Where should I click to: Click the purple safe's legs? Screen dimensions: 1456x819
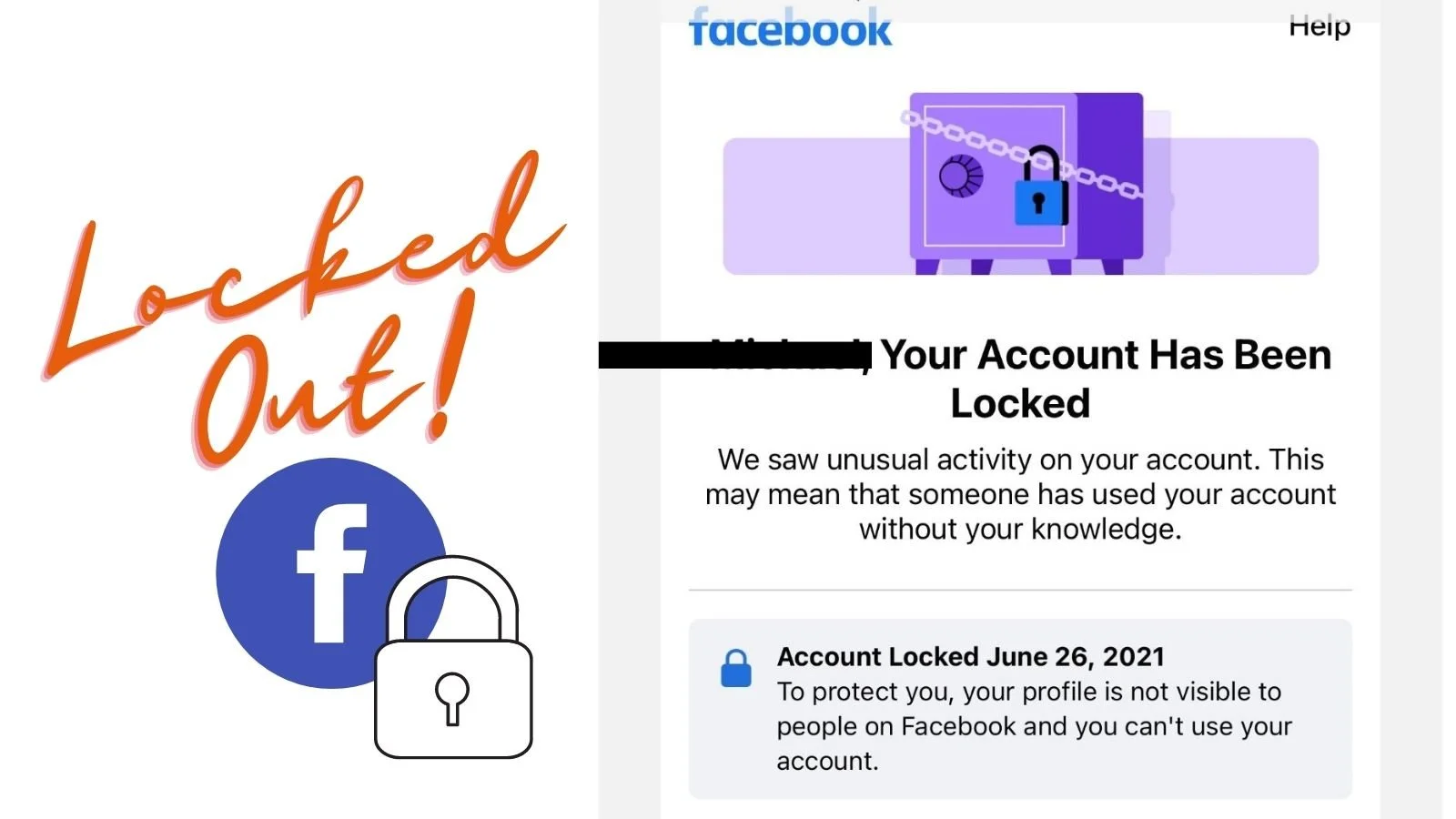pyautogui.click(x=1019, y=266)
